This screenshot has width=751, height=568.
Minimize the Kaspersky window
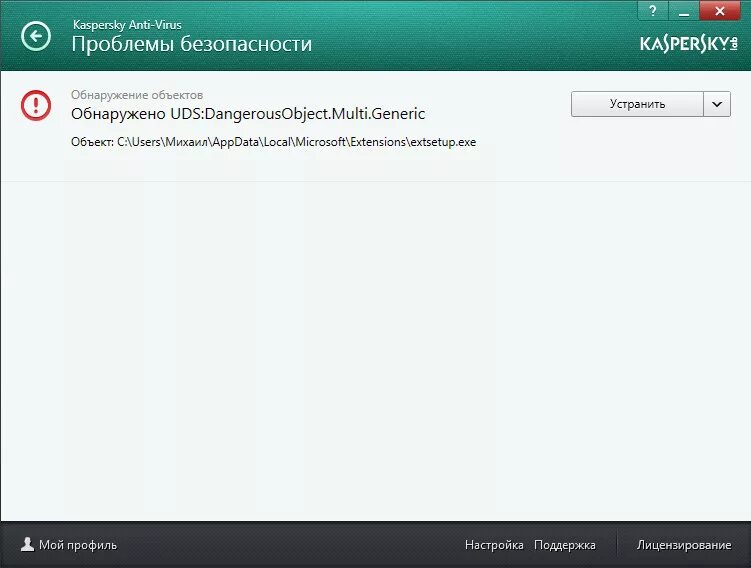coord(684,11)
